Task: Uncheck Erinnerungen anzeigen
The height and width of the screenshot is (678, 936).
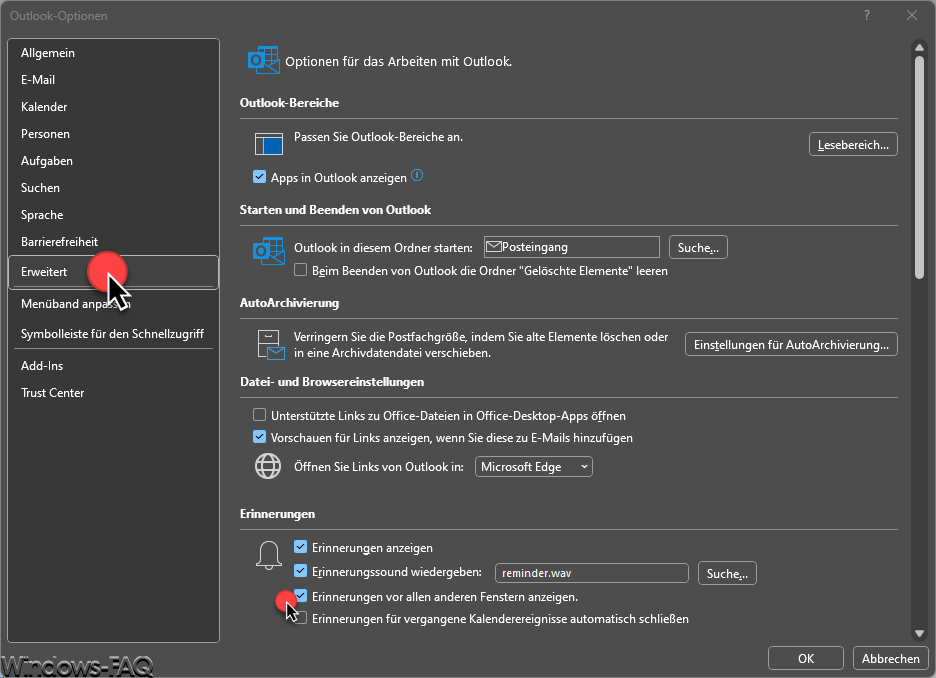Action: [x=300, y=547]
